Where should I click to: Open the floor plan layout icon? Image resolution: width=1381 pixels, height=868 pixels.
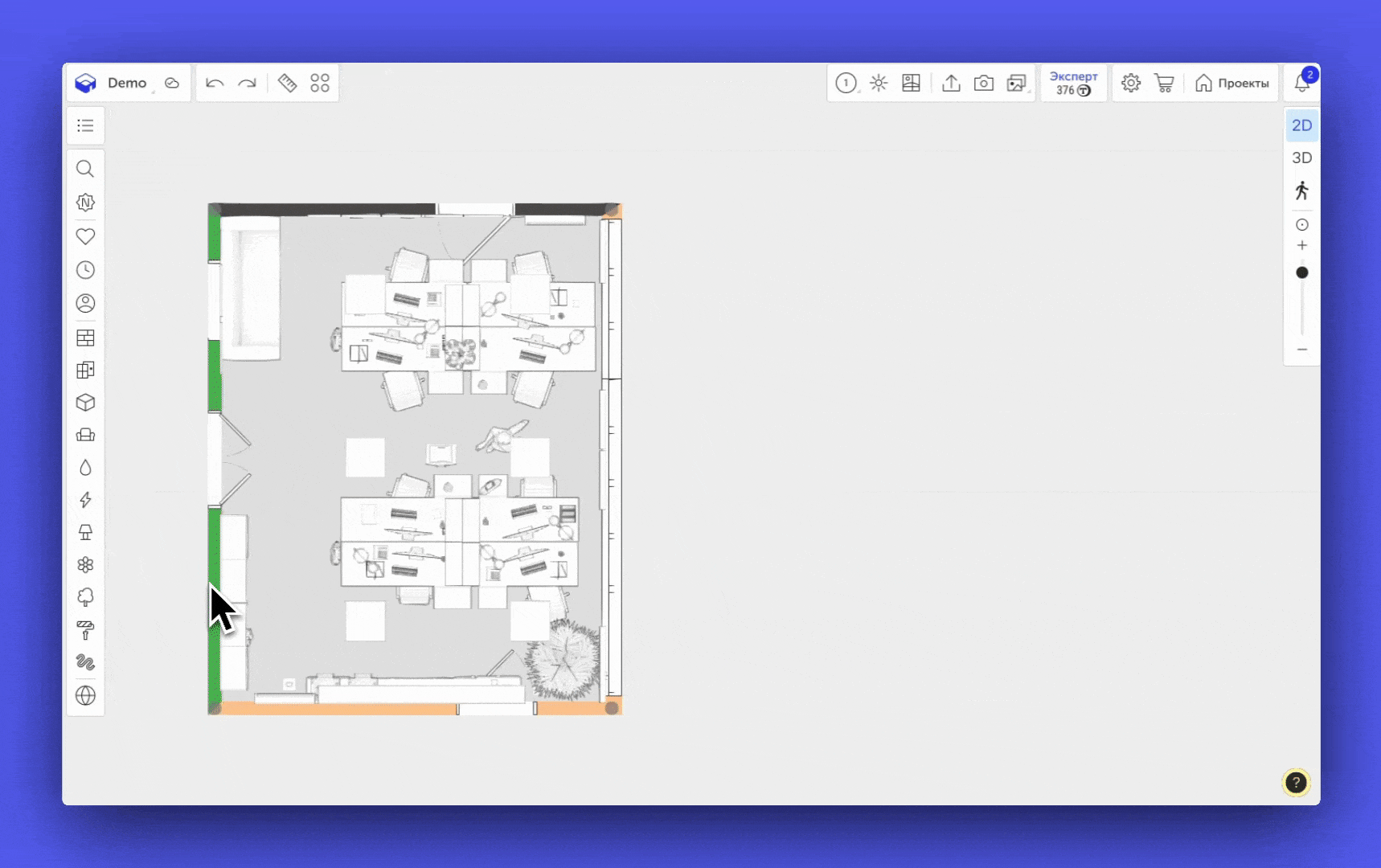(x=911, y=83)
